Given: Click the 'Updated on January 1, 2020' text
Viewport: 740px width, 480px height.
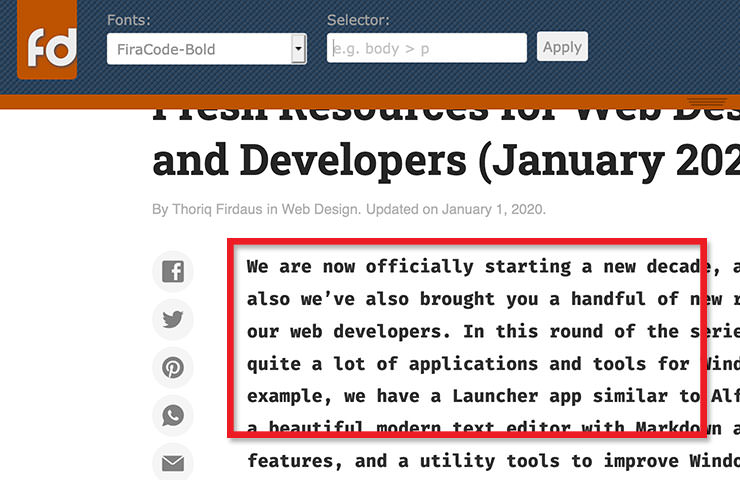Looking at the screenshot, I should coord(455,209).
